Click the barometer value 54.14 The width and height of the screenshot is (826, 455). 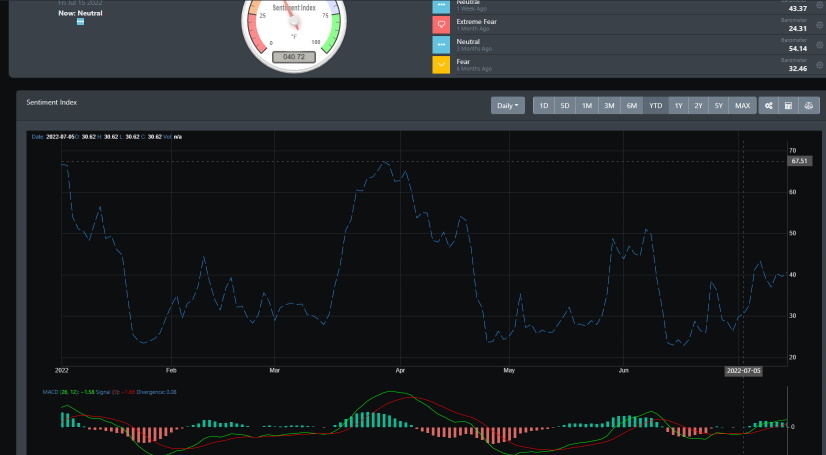[x=798, y=48]
